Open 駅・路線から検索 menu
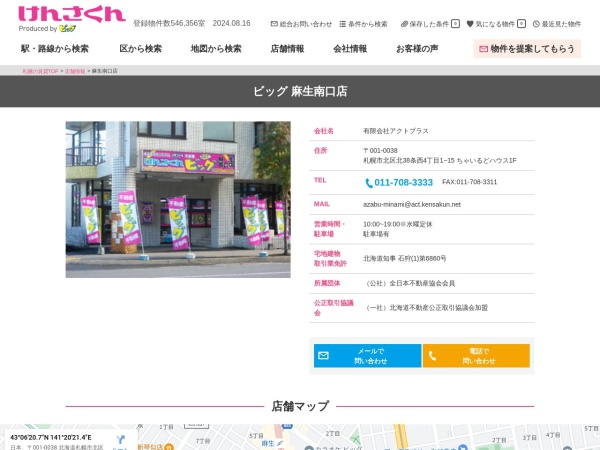This screenshot has width=600, height=450. 55,49
